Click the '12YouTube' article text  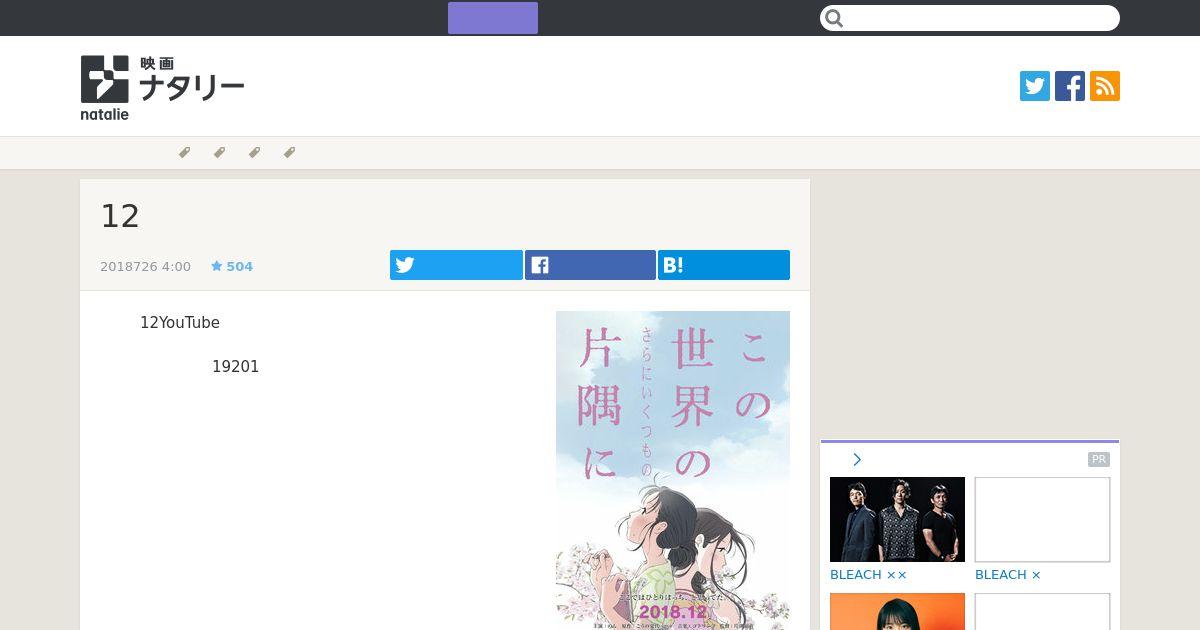(180, 323)
